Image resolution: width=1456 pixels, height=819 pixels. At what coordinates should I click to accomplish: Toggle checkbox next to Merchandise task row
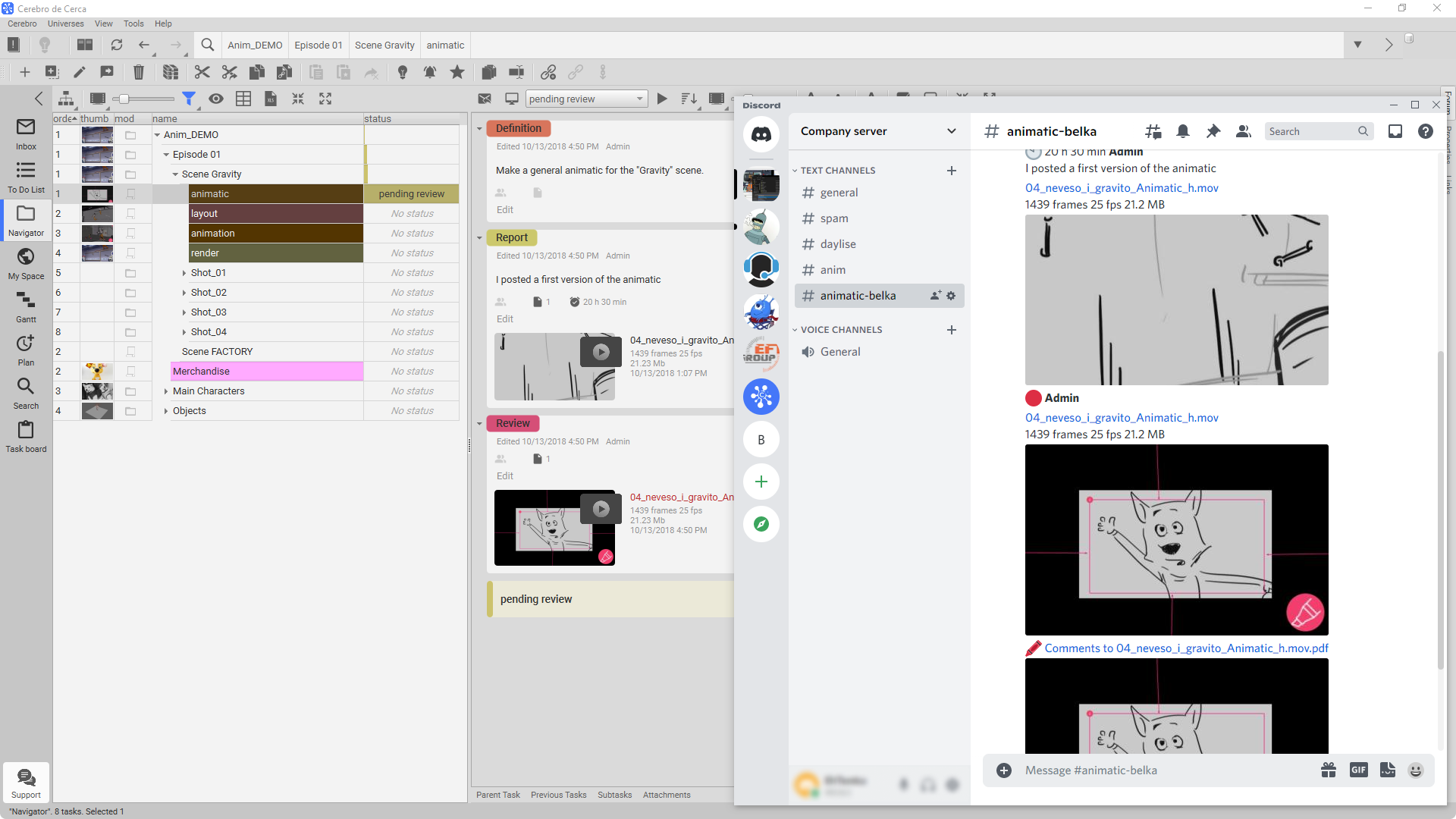click(x=131, y=371)
